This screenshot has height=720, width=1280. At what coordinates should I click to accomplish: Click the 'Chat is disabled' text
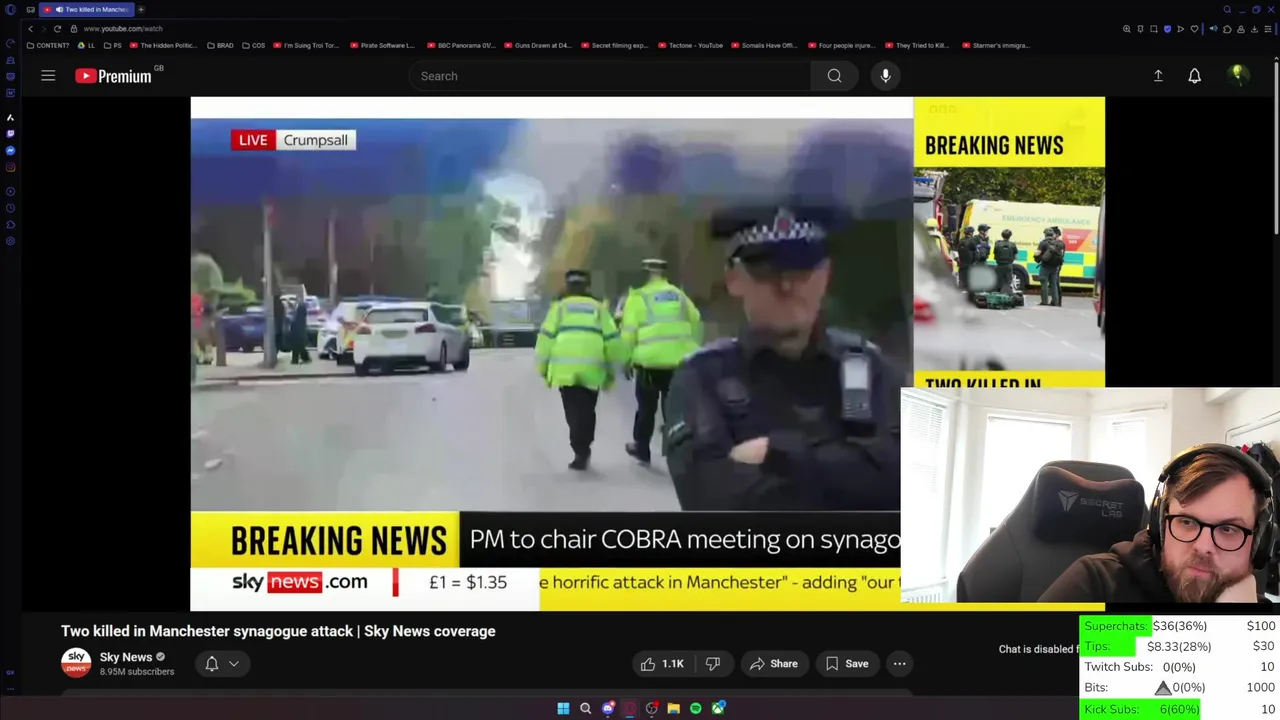1037,649
